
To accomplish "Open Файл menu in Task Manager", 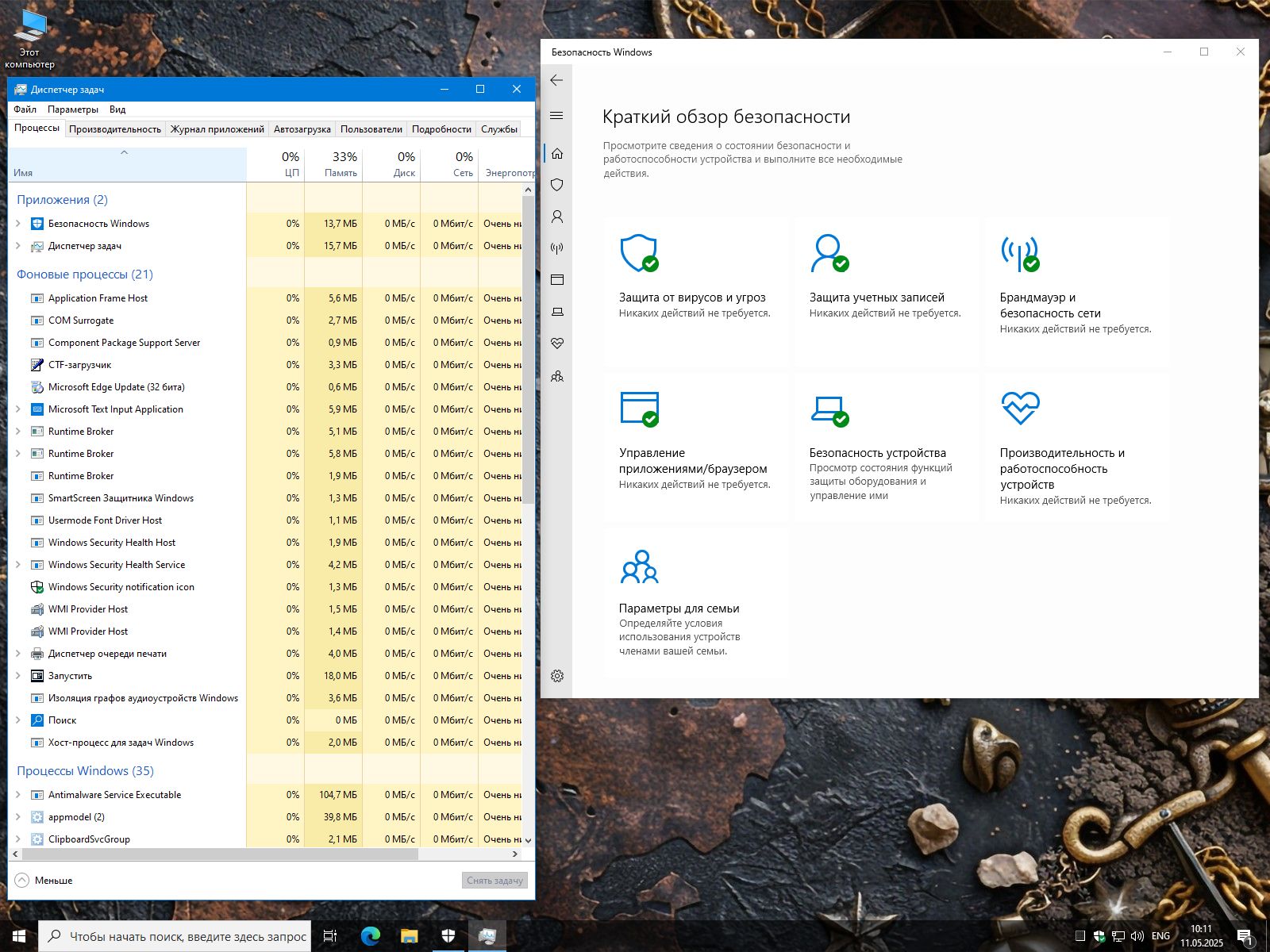I will tap(25, 109).
